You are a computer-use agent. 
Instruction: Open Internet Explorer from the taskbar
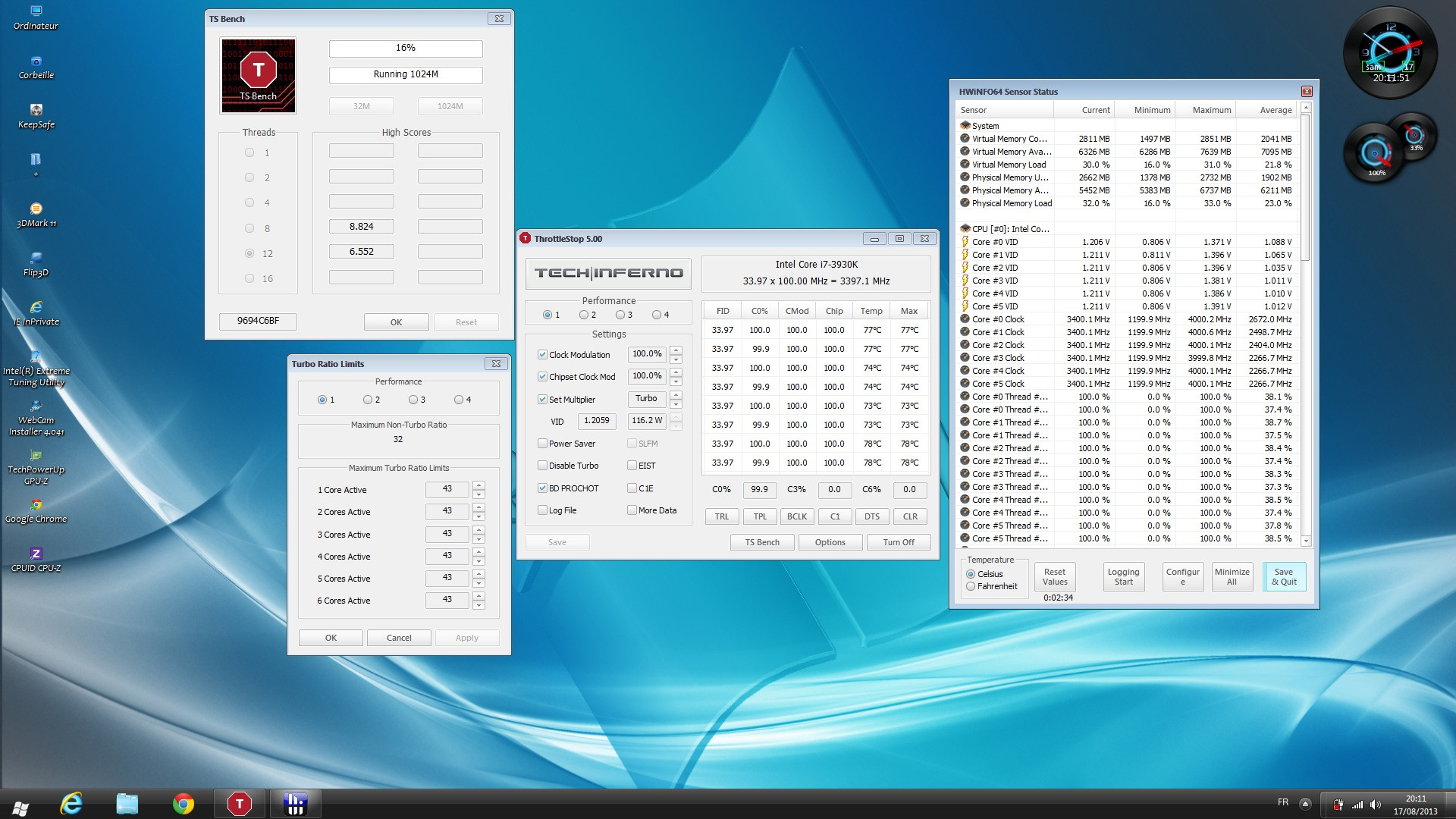(71, 804)
